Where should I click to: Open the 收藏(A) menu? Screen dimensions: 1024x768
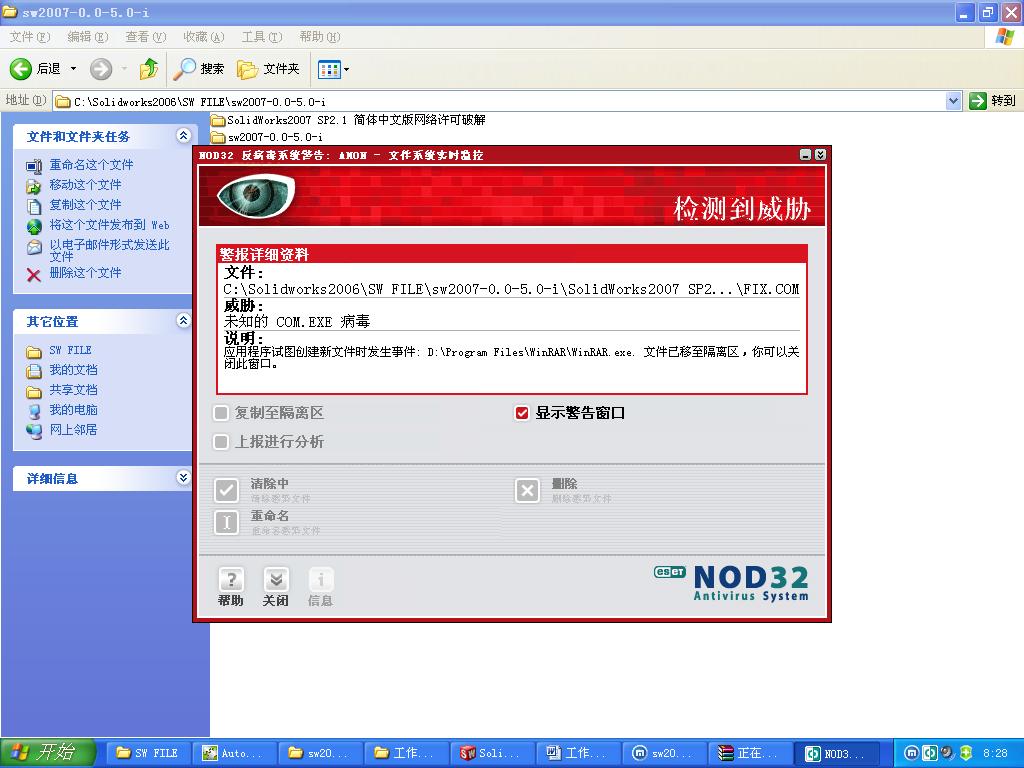[203, 37]
